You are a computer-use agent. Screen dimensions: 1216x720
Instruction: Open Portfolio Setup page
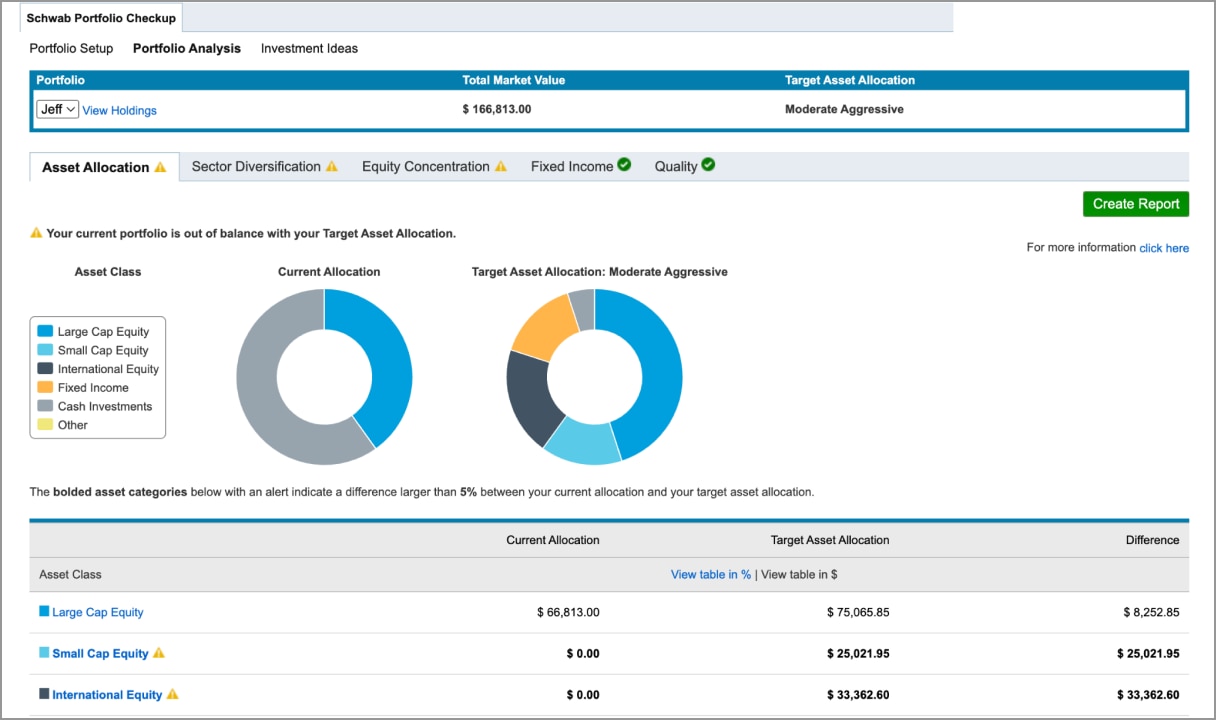pos(71,48)
